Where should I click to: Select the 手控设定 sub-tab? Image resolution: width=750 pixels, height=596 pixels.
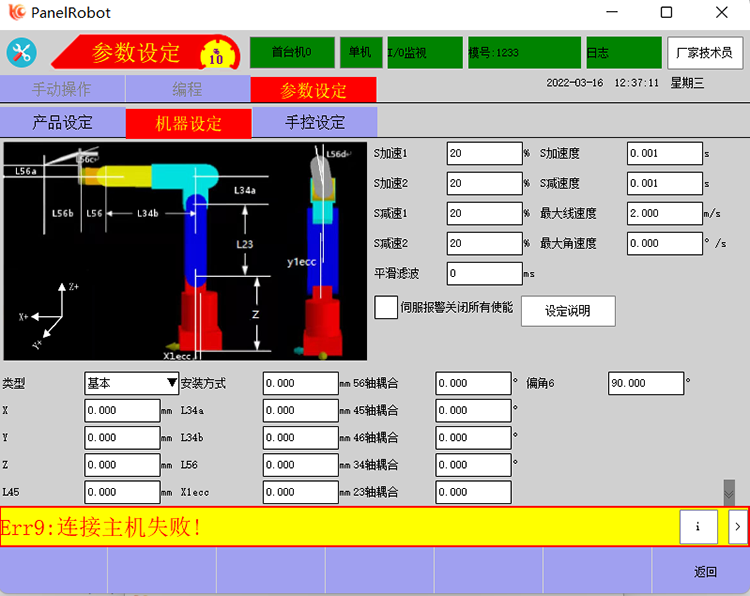tap(315, 123)
